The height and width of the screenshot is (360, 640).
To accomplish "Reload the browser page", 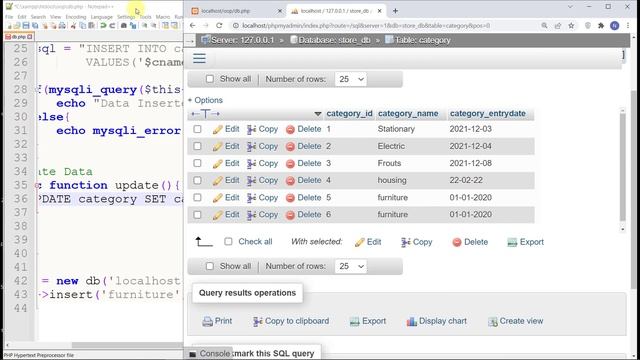I will tap(219, 25).
